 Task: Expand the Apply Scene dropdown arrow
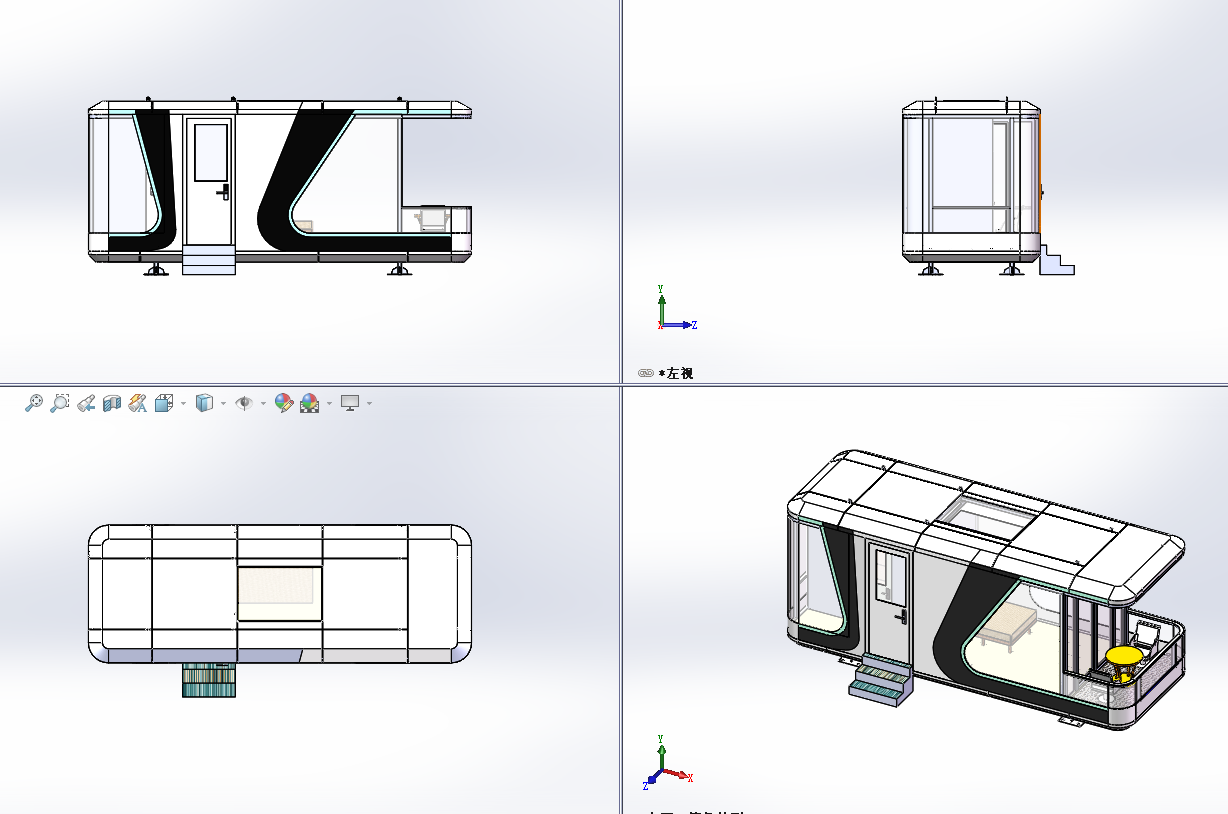pos(329,404)
